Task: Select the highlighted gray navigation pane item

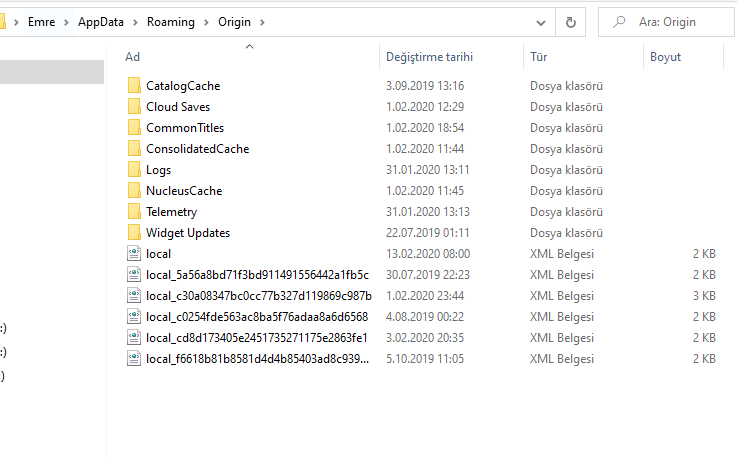Action: [x=52, y=72]
